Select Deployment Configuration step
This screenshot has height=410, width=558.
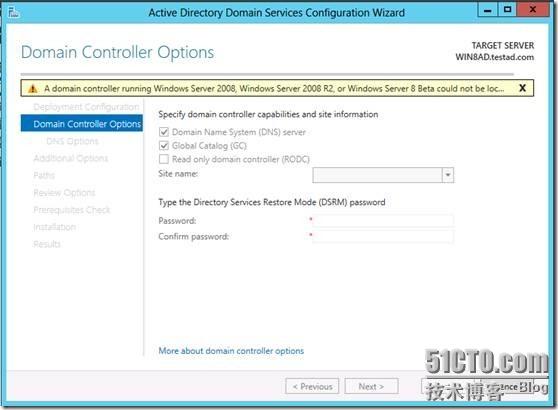click(x=86, y=107)
